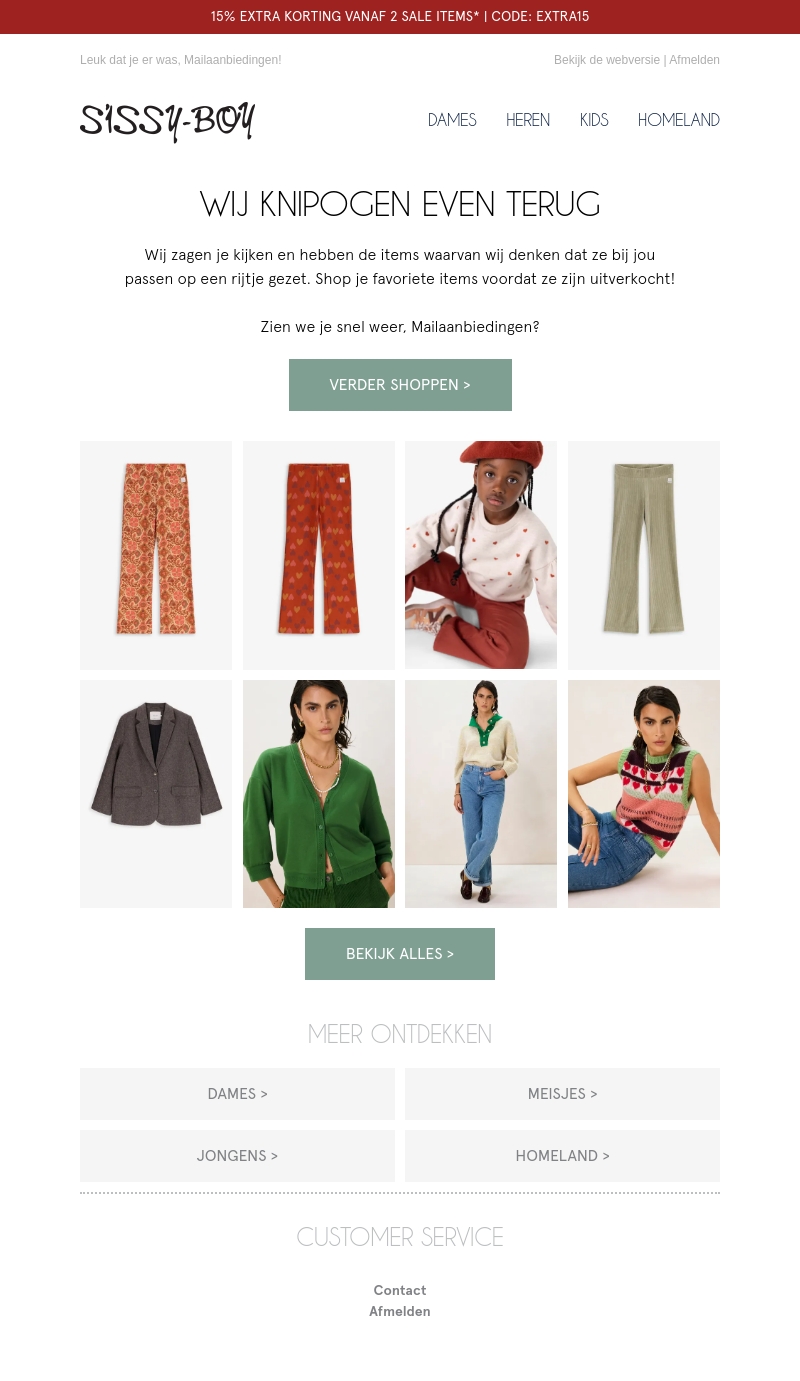Open the striped heart knit vest image
Screen dimensions: 800x1381
[644, 794]
